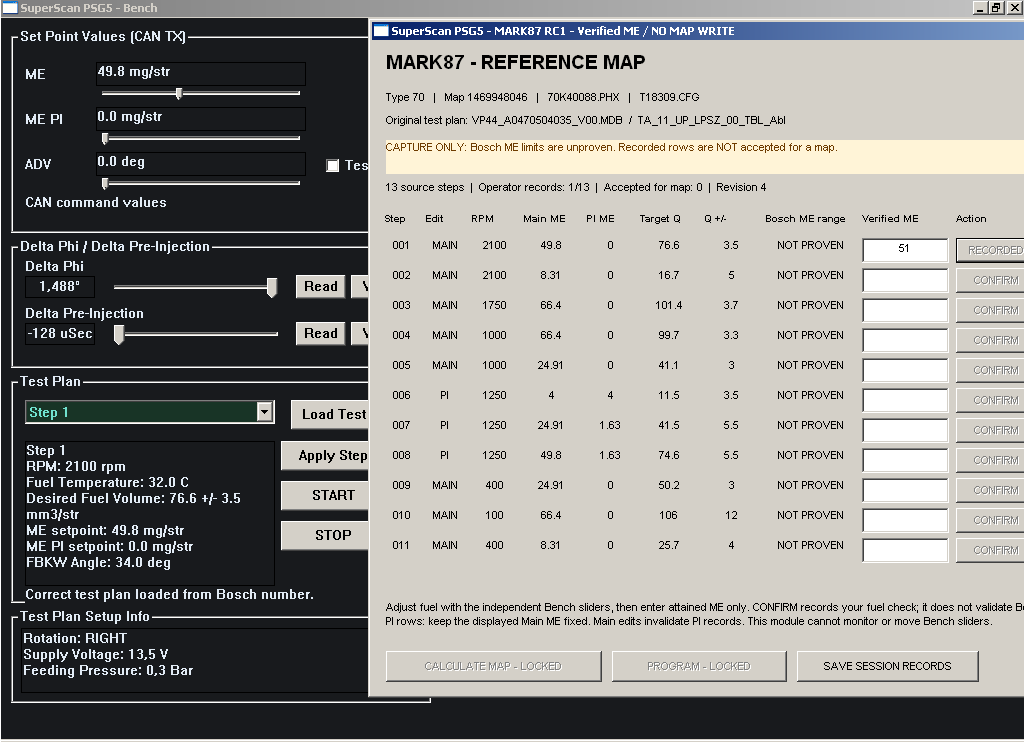Image resolution: width=1024 pixels, height=742 pixels.
Task: Click CALCULATE MAP - LOCKED button
Action: point(493,666)
